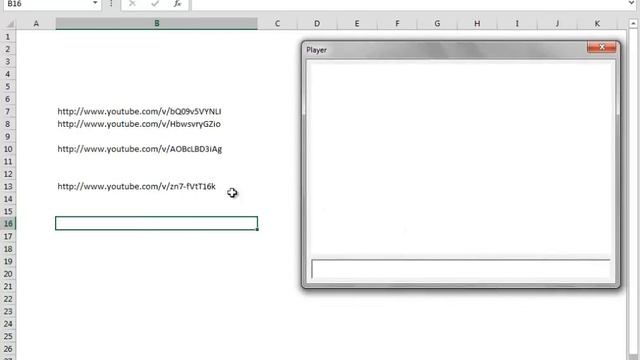Click the text box in Player dialog
This screenshot has height=360, width=640.
pyautogui.click(x=461, y=269)
